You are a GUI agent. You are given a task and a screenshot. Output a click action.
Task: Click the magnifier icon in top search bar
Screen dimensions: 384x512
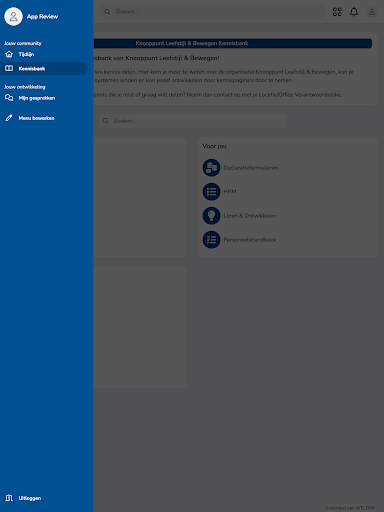[x=107, y=12]
